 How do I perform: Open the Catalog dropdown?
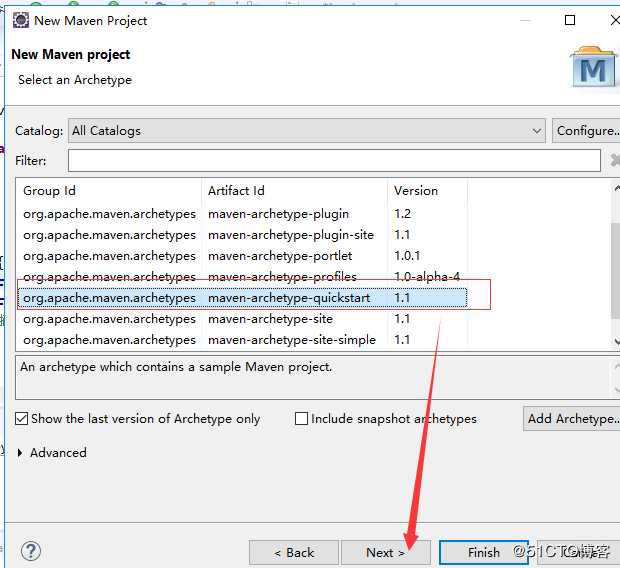point(306,131)
